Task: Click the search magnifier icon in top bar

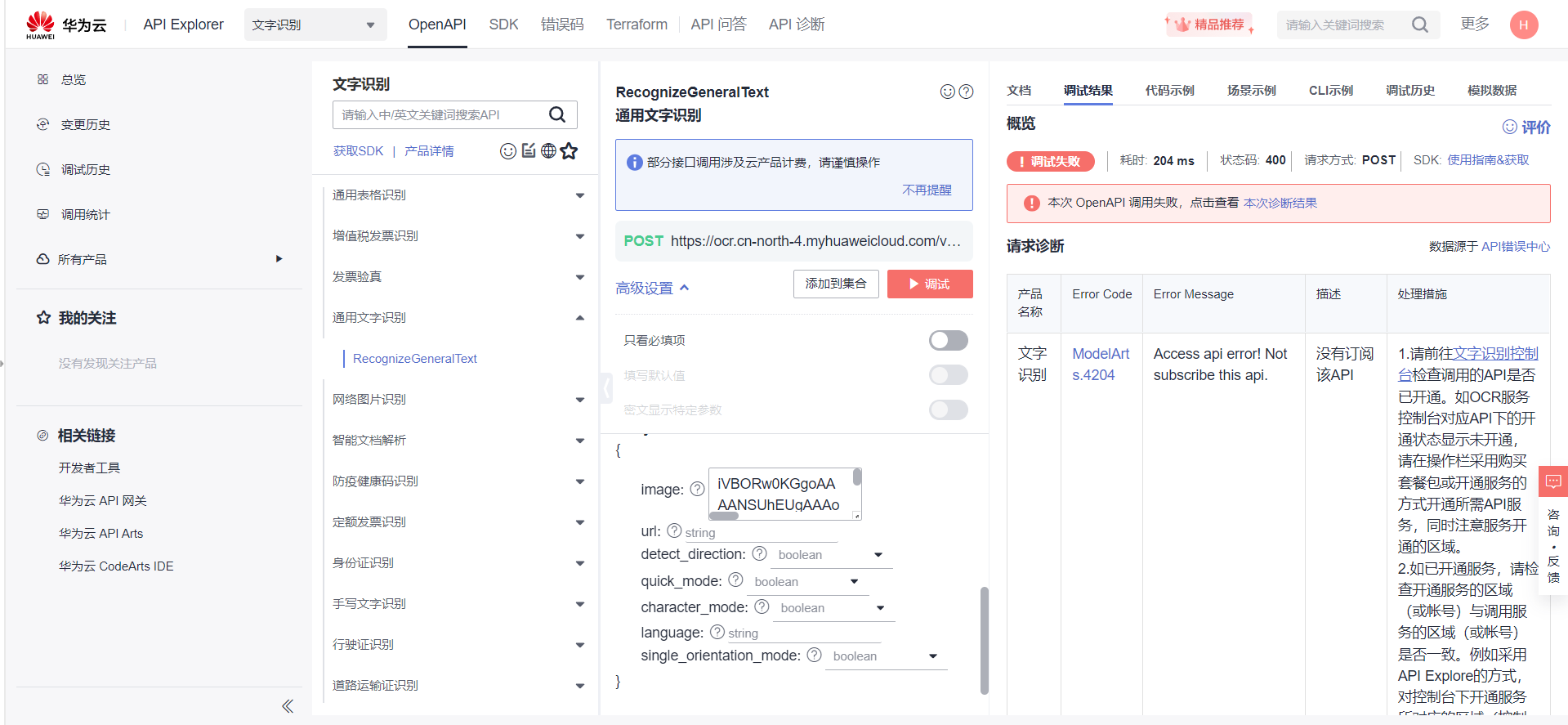Action: point(1420,25)
